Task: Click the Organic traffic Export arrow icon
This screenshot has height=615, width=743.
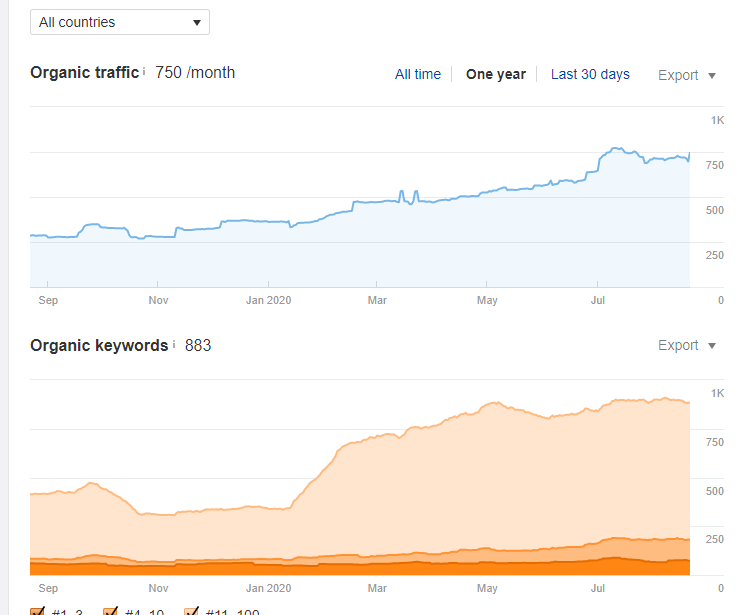Action: 712,75
